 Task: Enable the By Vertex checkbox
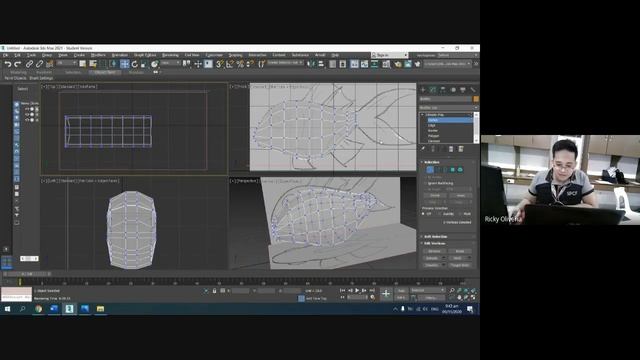point(425,177)
